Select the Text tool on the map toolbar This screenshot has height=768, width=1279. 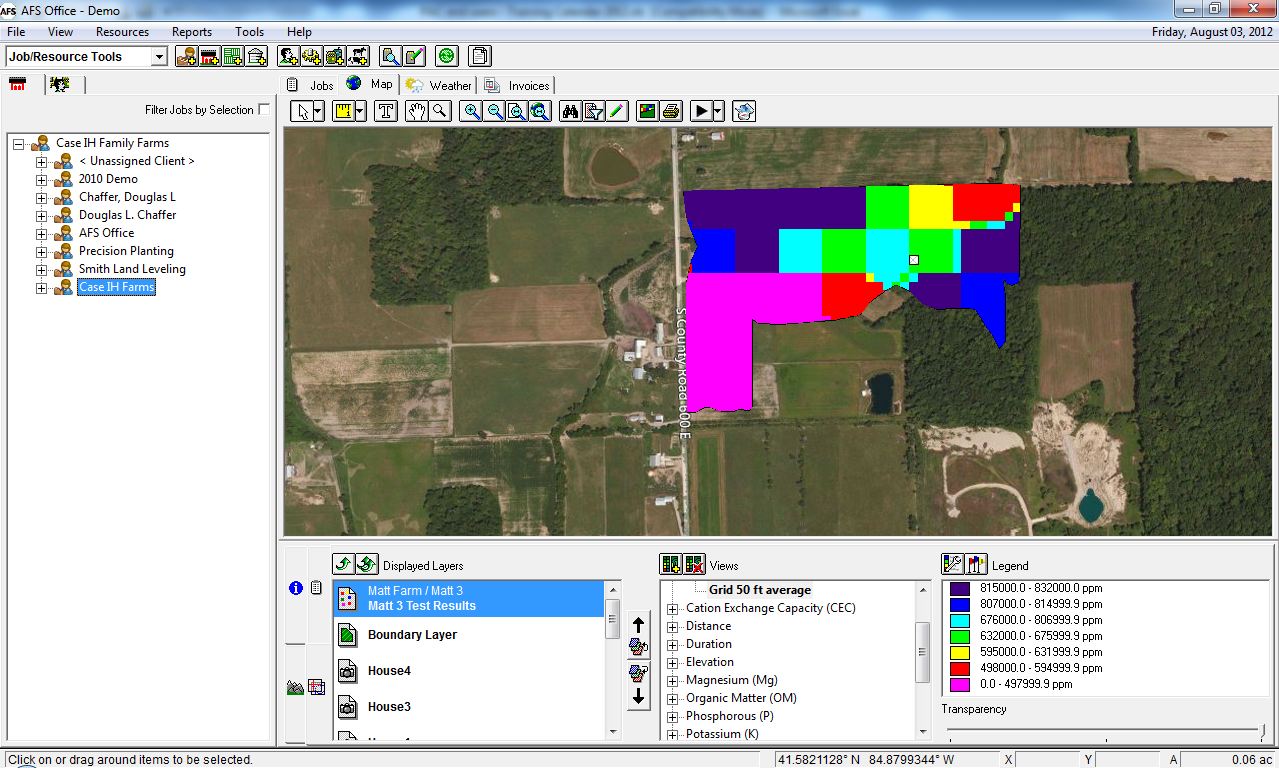tap(386, 111)
